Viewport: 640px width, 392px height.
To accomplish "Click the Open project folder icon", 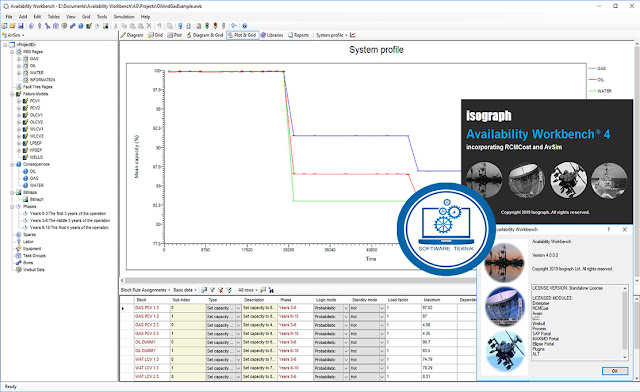I will (12, 26).
